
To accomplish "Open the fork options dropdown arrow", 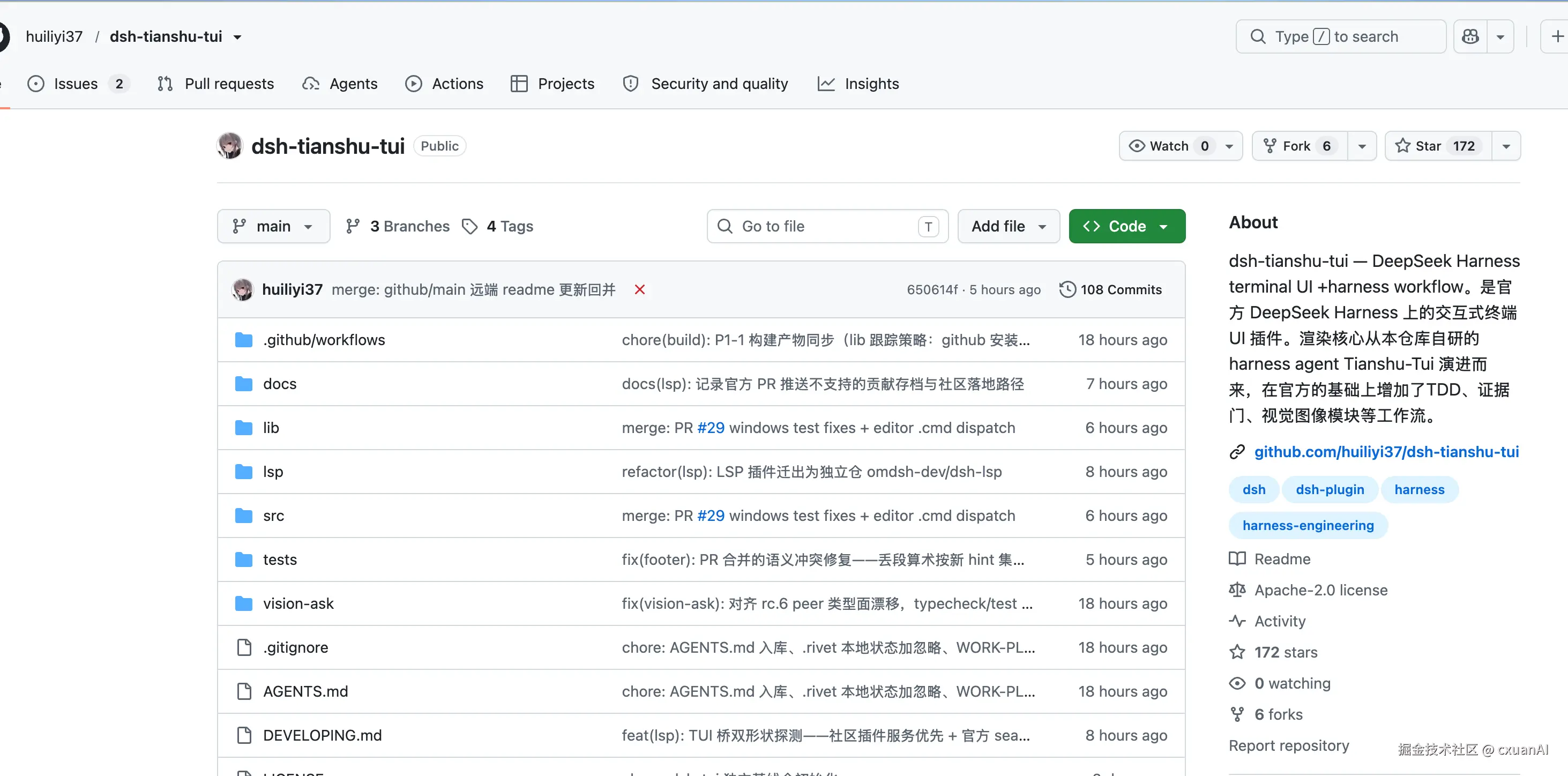I will (x=1362, y=146).
